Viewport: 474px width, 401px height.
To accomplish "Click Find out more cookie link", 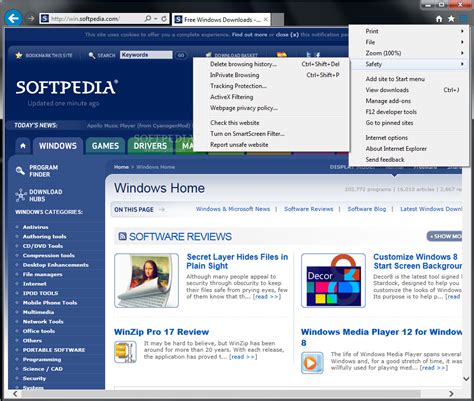I will pyautogui.click(x=249, y=34).
